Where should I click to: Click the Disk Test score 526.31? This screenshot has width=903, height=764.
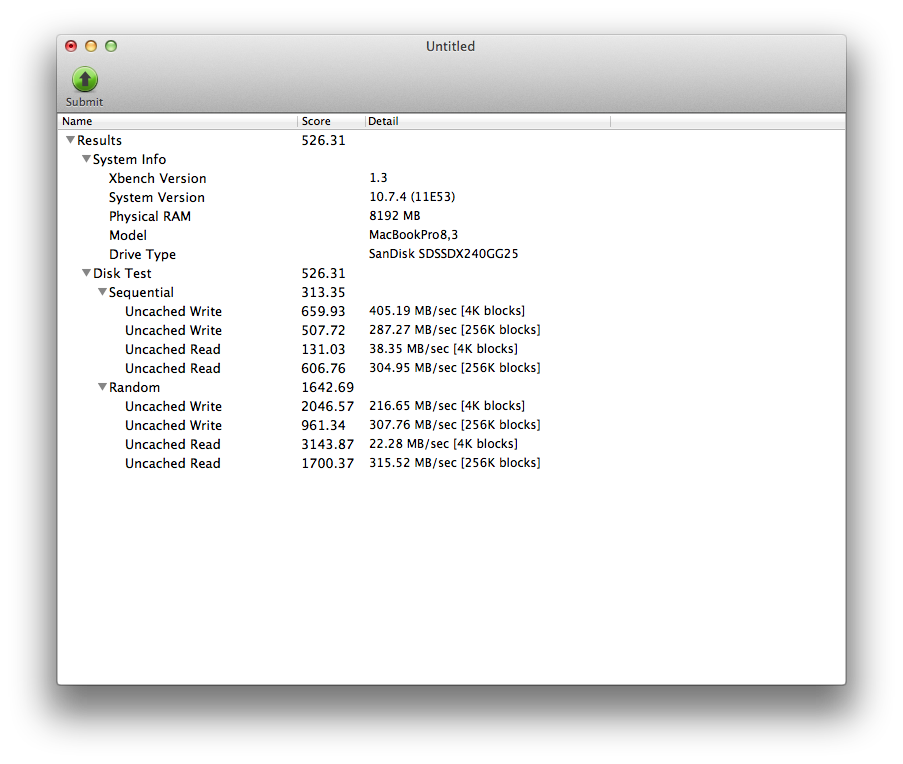coord(323,273)
